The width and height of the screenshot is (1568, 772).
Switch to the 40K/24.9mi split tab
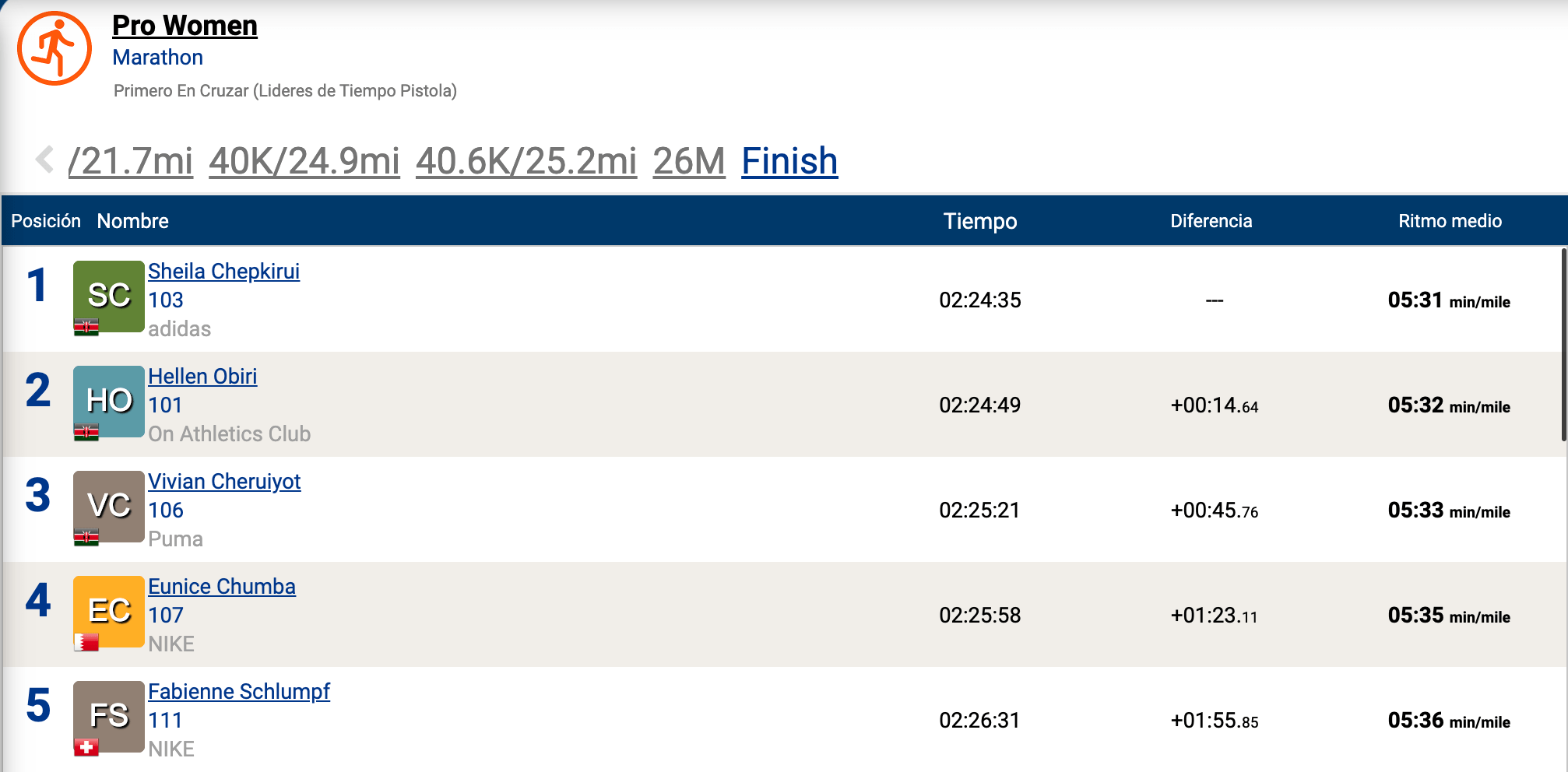pos(304,162)
